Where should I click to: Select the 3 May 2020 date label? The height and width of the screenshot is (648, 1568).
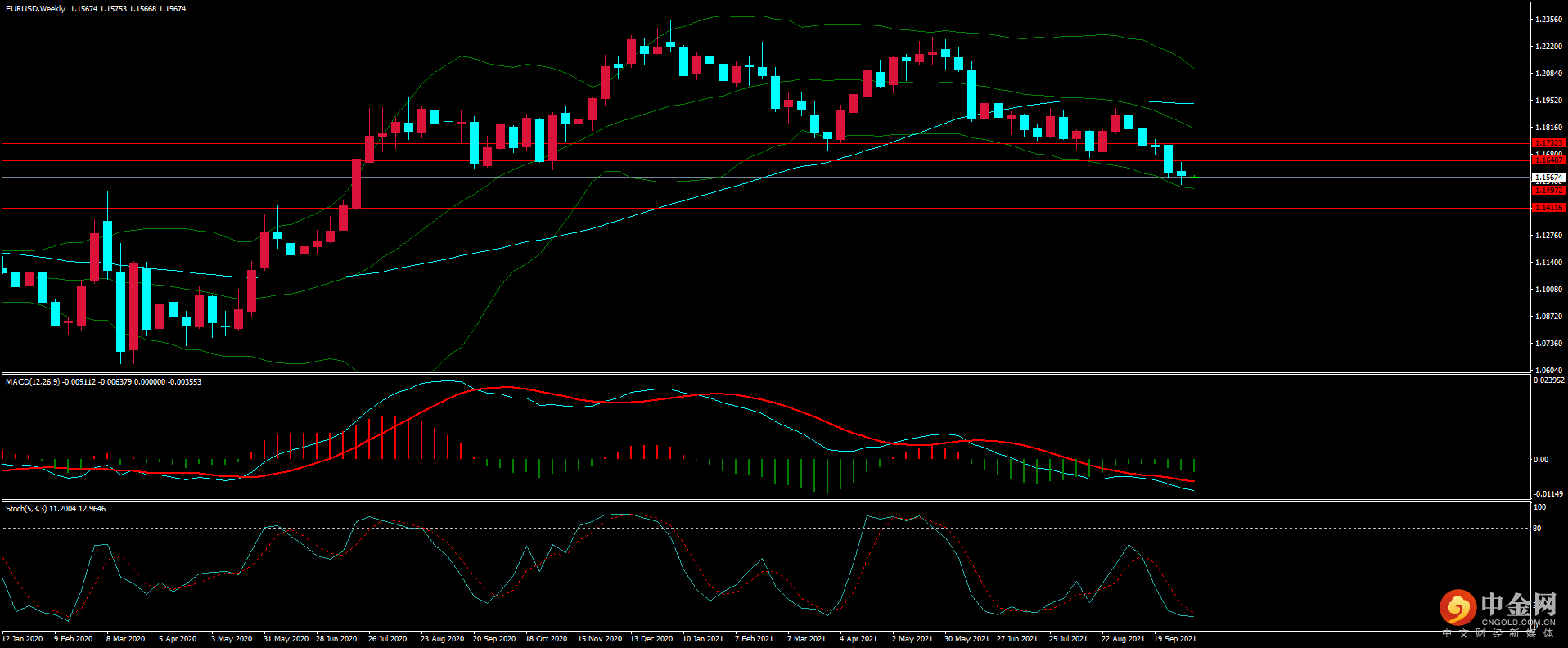point(232,639)
